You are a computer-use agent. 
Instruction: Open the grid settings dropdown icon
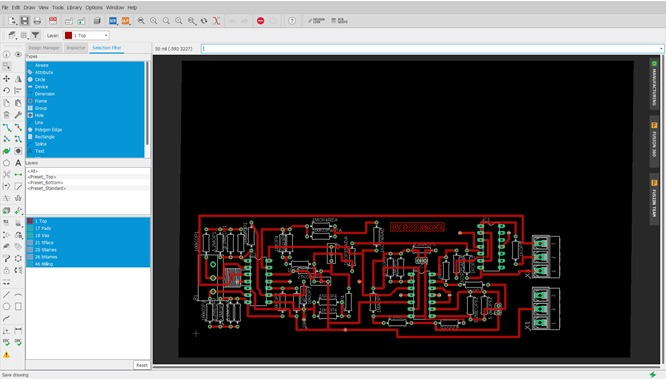(24, 36)
